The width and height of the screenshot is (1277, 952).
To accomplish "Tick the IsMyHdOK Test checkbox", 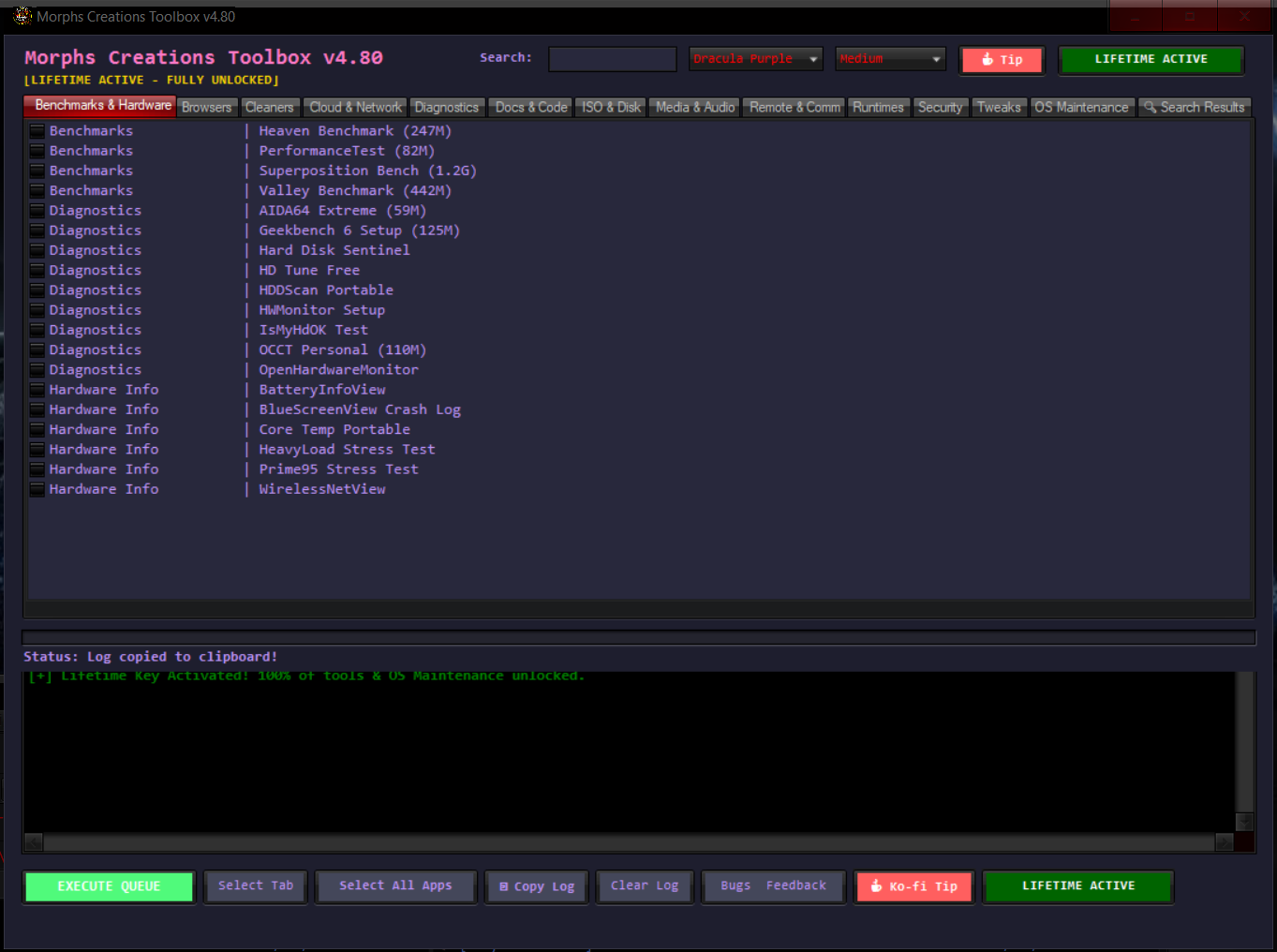I will pos(37,330).
